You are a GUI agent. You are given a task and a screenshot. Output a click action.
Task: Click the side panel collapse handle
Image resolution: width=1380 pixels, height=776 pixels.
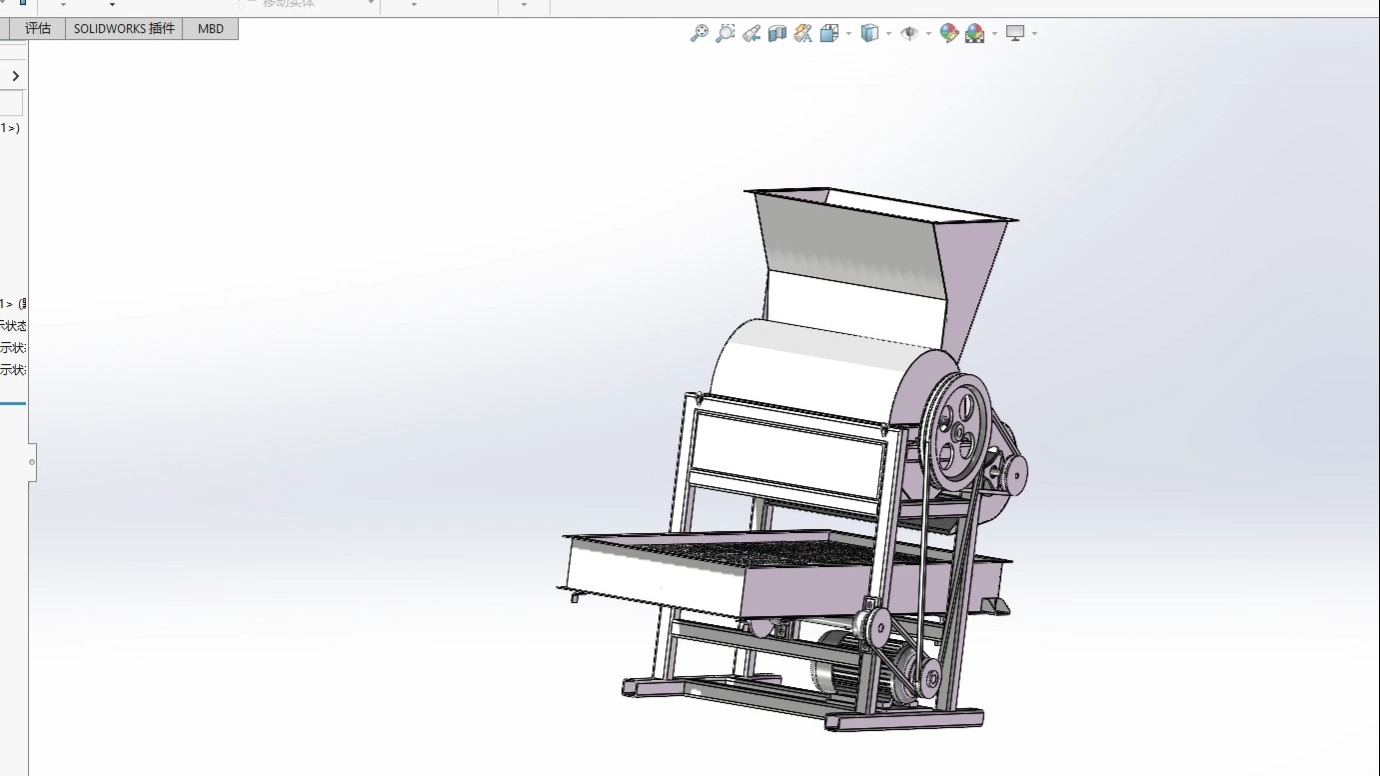click(32, 462)
